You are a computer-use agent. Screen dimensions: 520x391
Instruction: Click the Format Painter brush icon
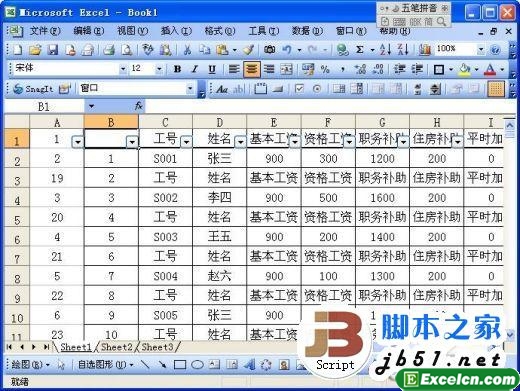[248, 50]
